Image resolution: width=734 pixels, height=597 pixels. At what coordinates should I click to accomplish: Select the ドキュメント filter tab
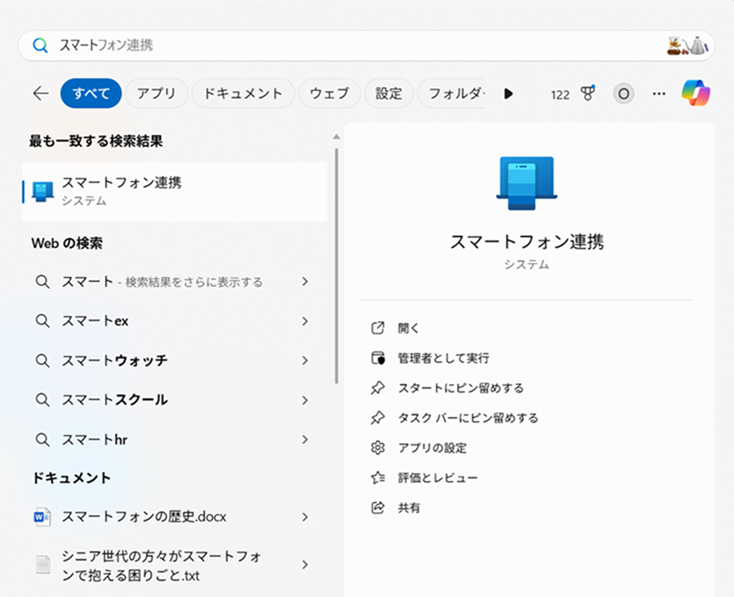coord(243,93)
